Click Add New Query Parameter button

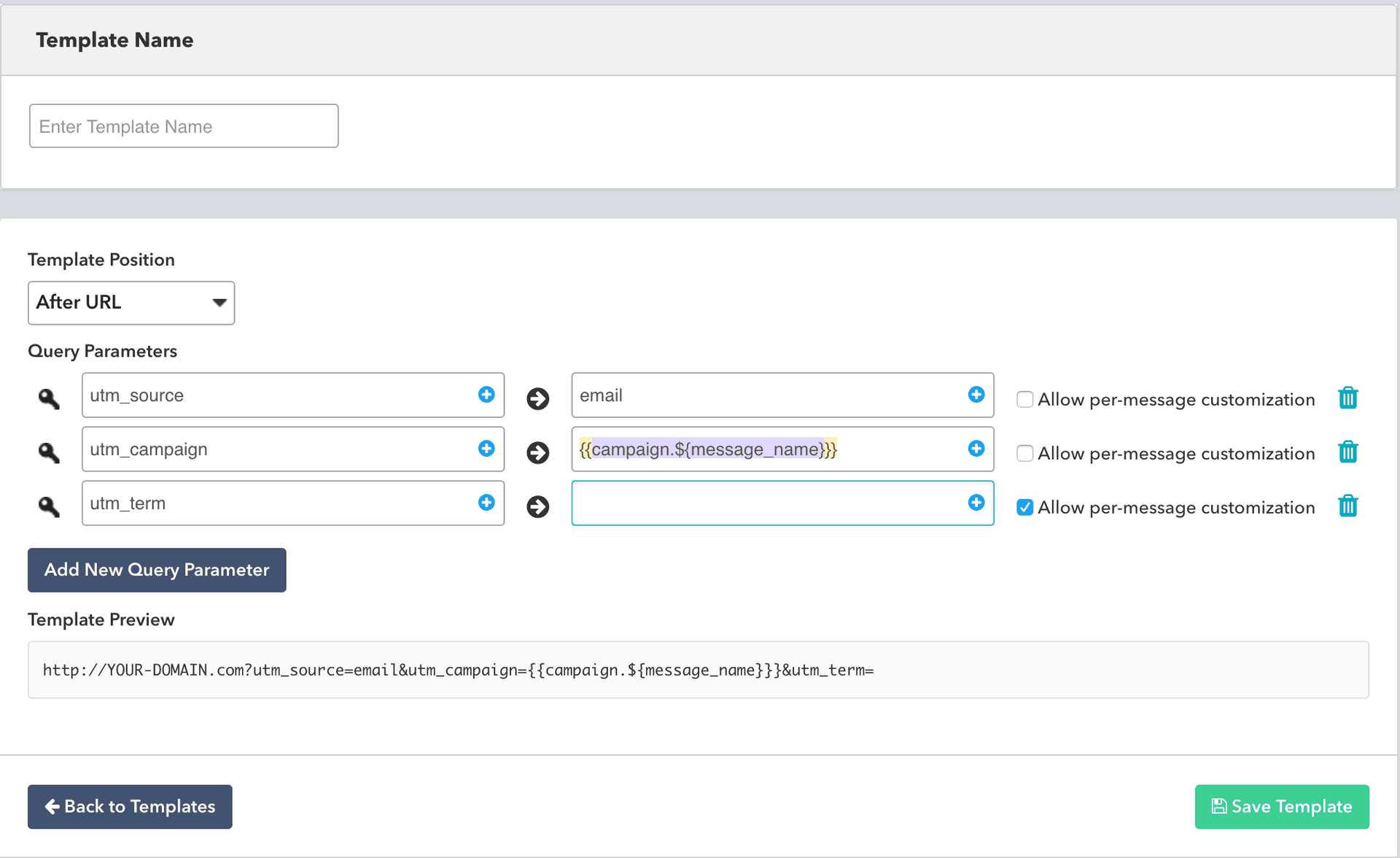click(157, 570)
